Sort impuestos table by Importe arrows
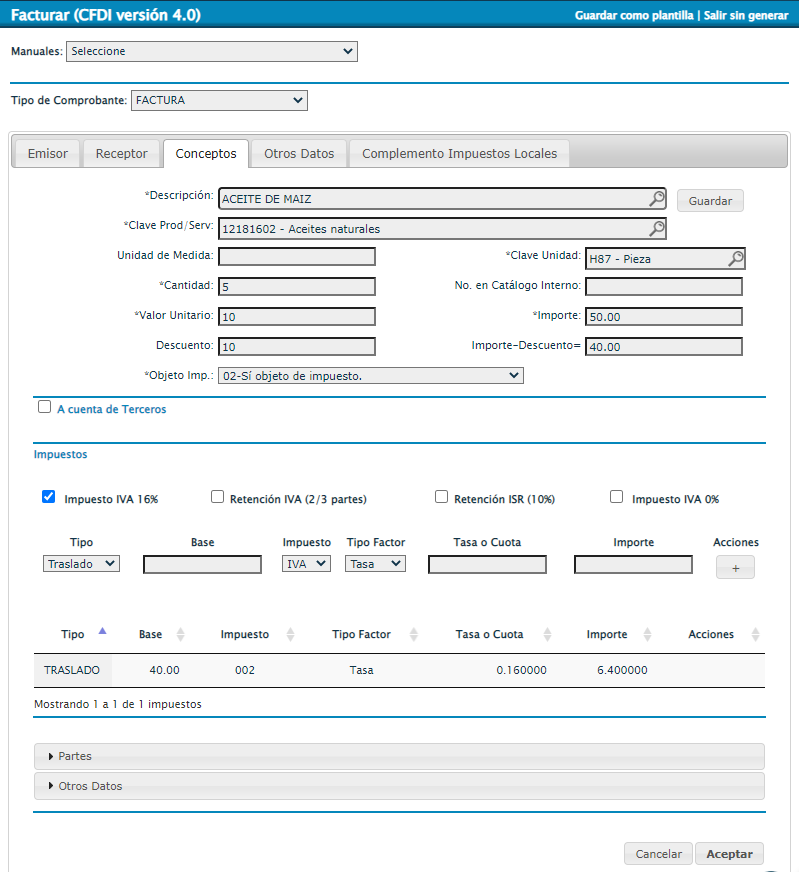799x872 pixels. pos(647,635)
